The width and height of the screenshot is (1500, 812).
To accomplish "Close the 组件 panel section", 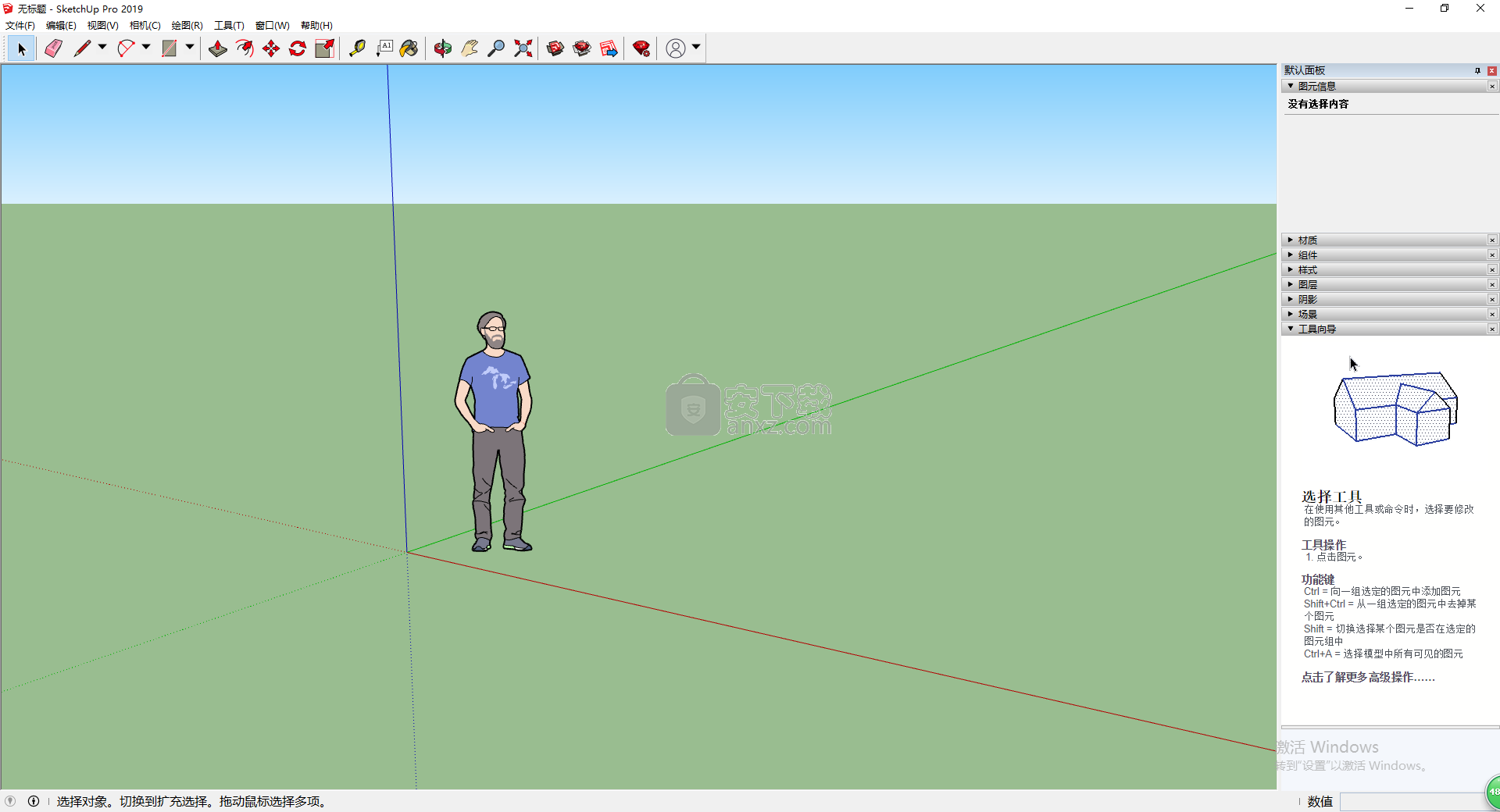I will coord(1492,255).
